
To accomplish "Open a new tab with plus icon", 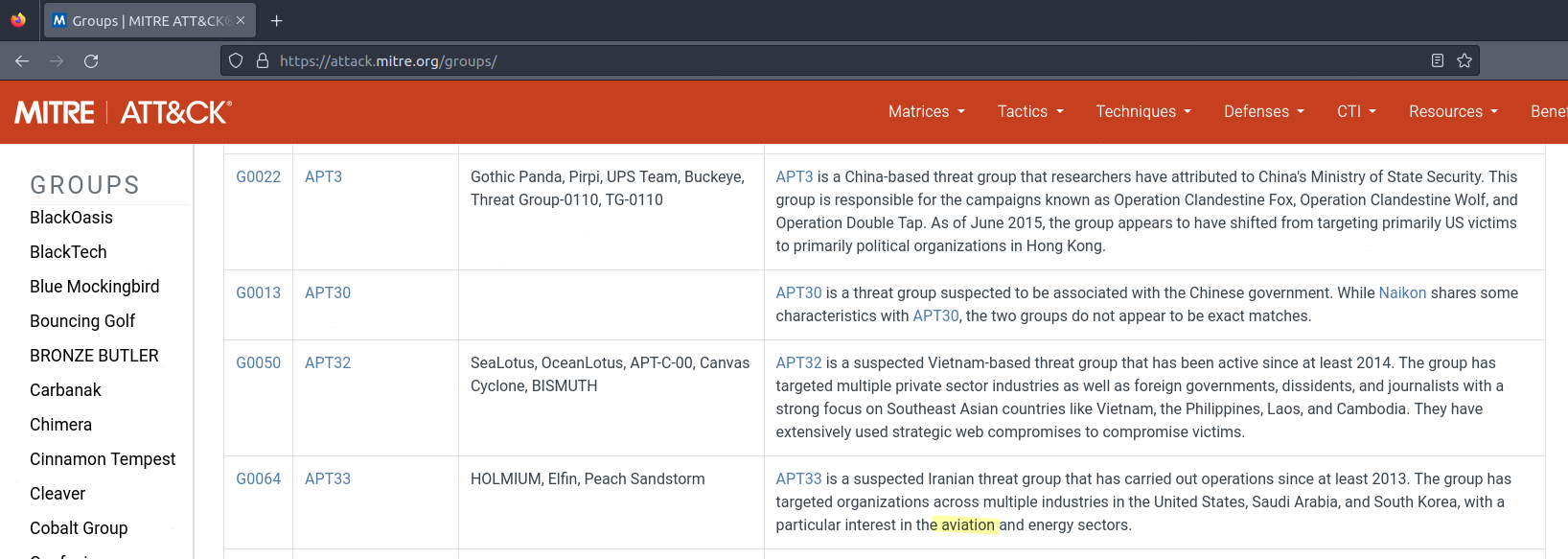I will pyautogui.click(x=276, y=21).
